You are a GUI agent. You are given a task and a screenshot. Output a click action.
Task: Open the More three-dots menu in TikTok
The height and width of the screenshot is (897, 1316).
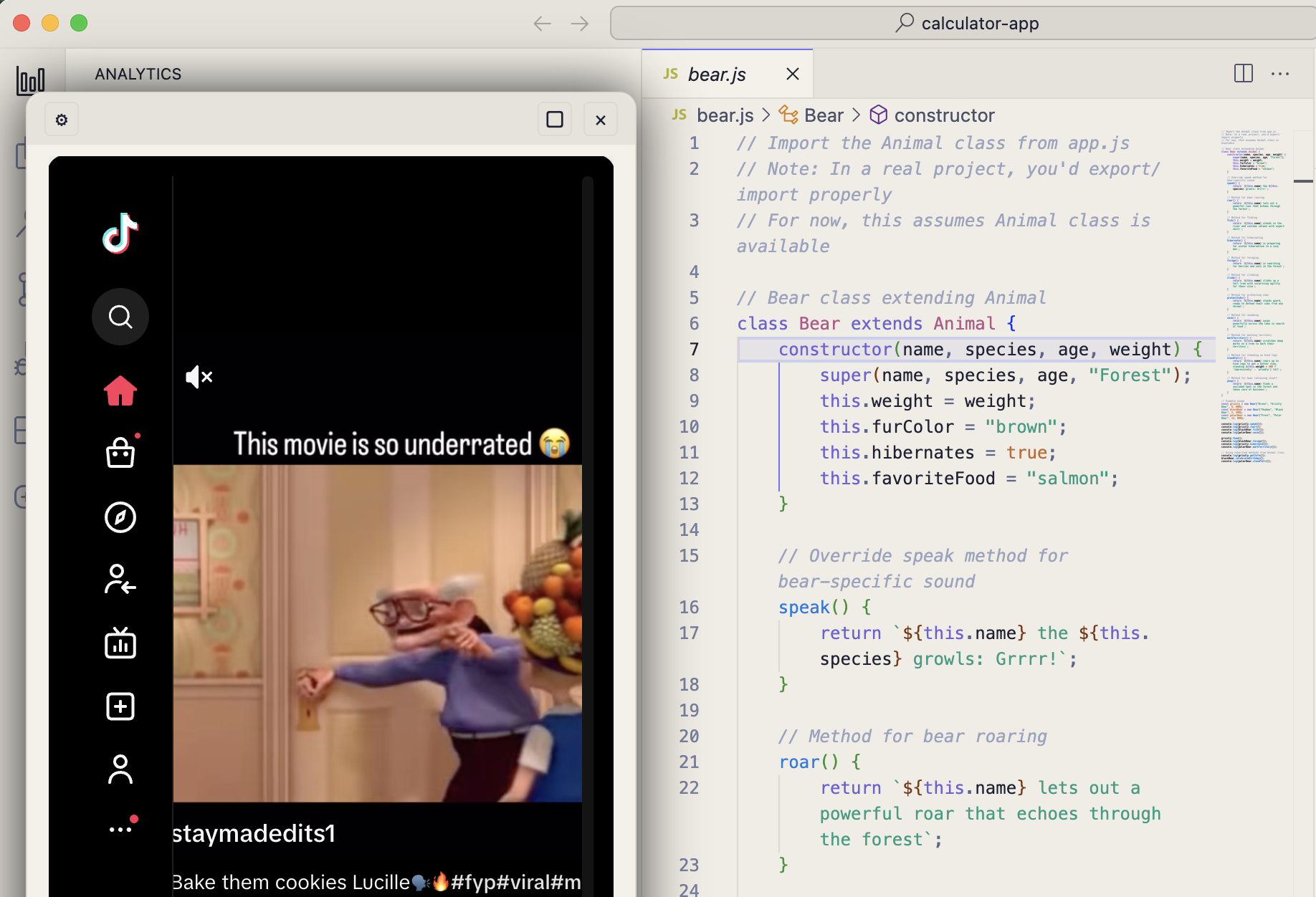pyautogui.click(x=120, y=830)
